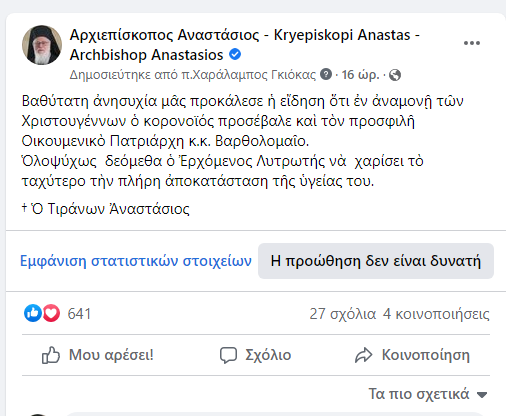Expand Τα πιο σχετικά sorting dropdown
Viewport: 506px width, 416px height.
point(428,394)
